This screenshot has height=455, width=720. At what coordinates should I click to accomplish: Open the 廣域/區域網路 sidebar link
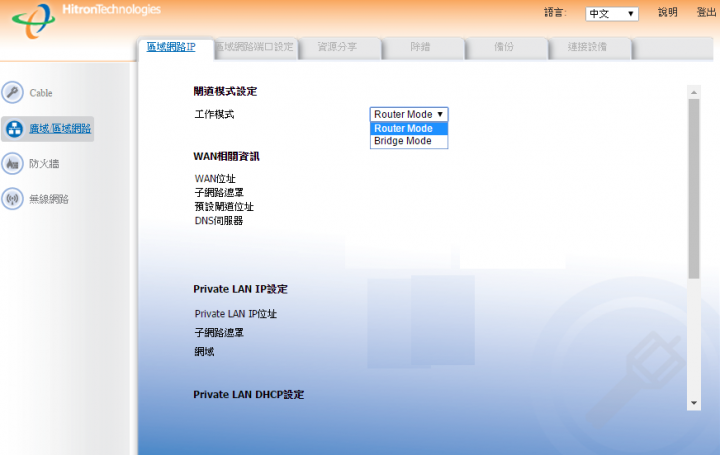[x=60, y=129]
